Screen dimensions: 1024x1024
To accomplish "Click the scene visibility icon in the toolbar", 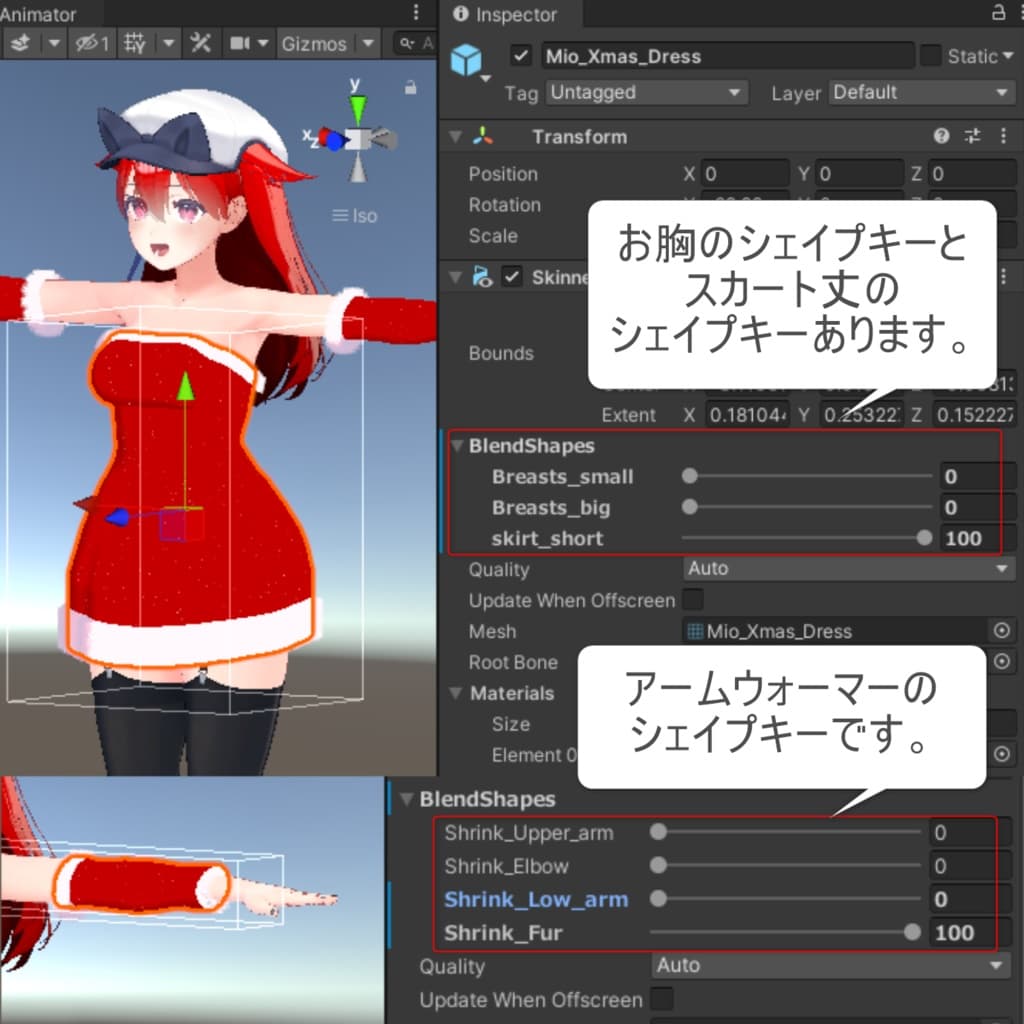I will (x=85, y=43).
